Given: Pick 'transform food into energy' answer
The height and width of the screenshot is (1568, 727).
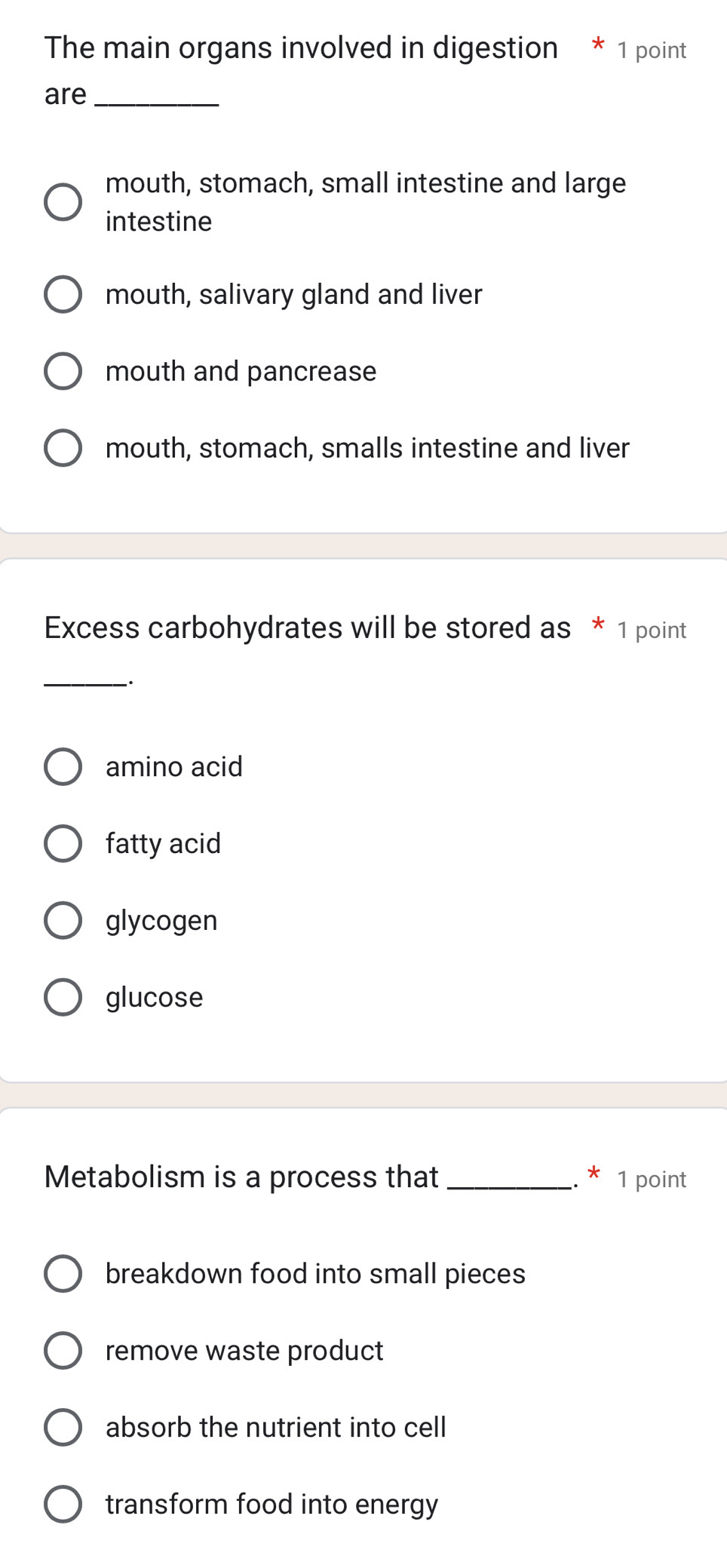Looking at the screenshot, I should (63, 1504).
